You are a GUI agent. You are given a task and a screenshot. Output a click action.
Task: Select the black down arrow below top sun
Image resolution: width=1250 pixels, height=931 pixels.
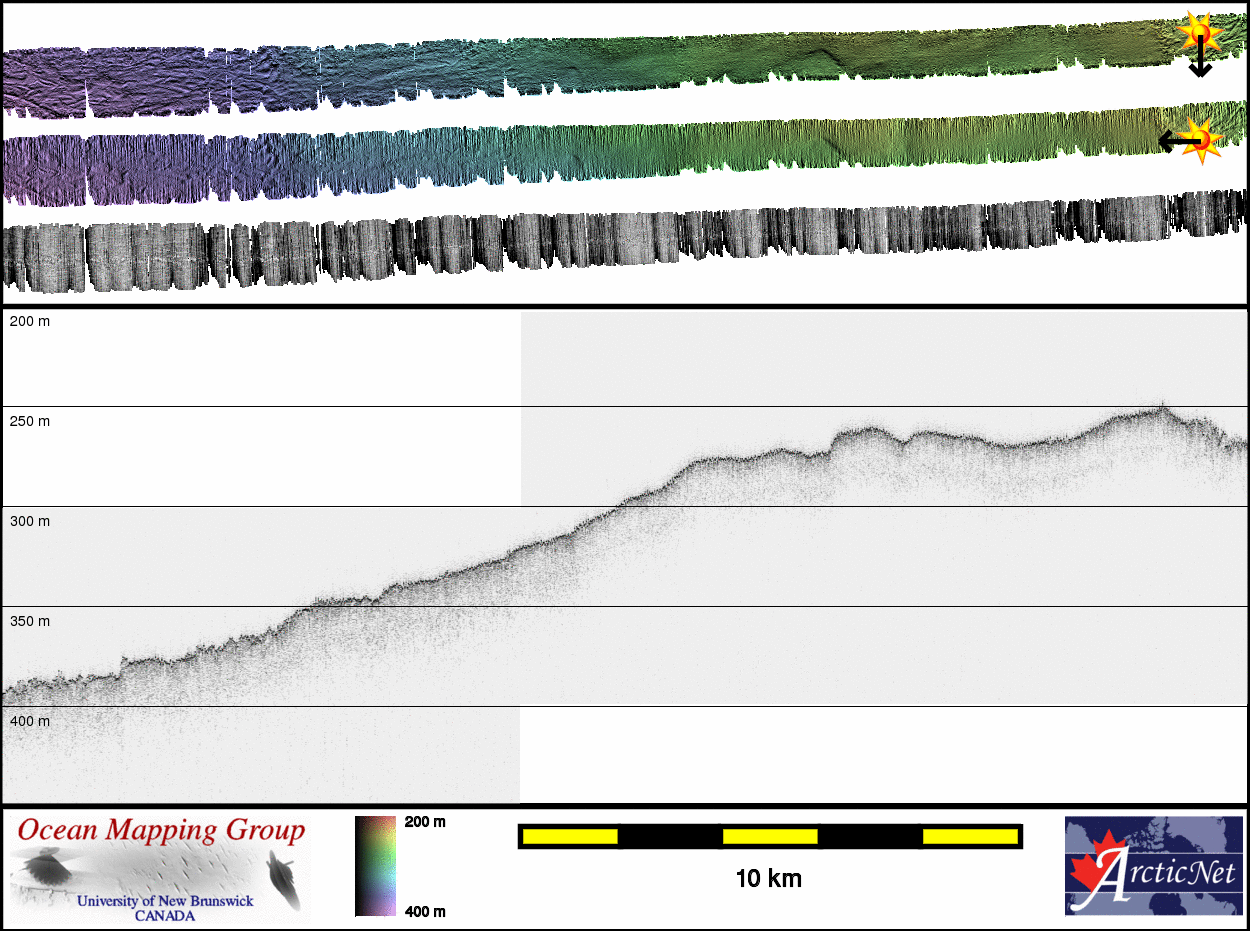(x=1200, y=63)
